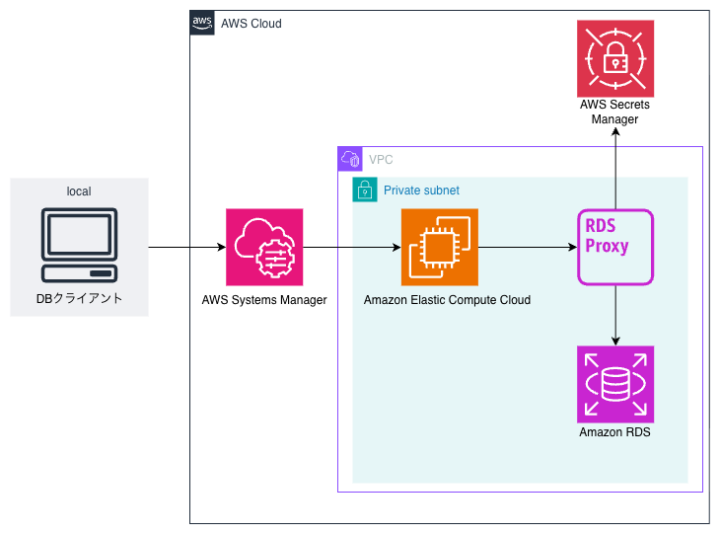This screenshot has width=720, height=534.
Task: Click the AWS logo in the Cloud header
Action: click(202, 23)
